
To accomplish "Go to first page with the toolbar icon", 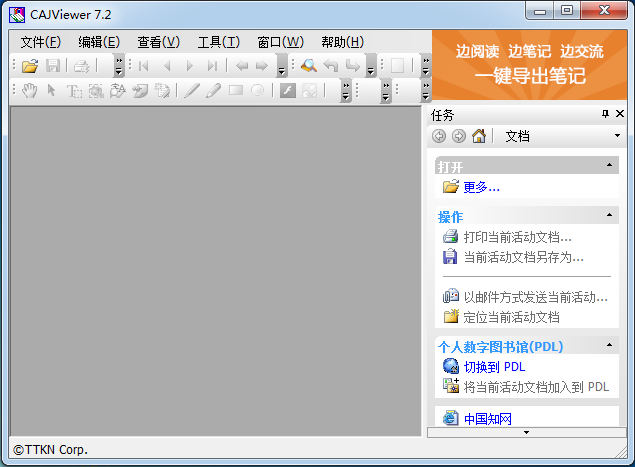I will tap(144, 66).
